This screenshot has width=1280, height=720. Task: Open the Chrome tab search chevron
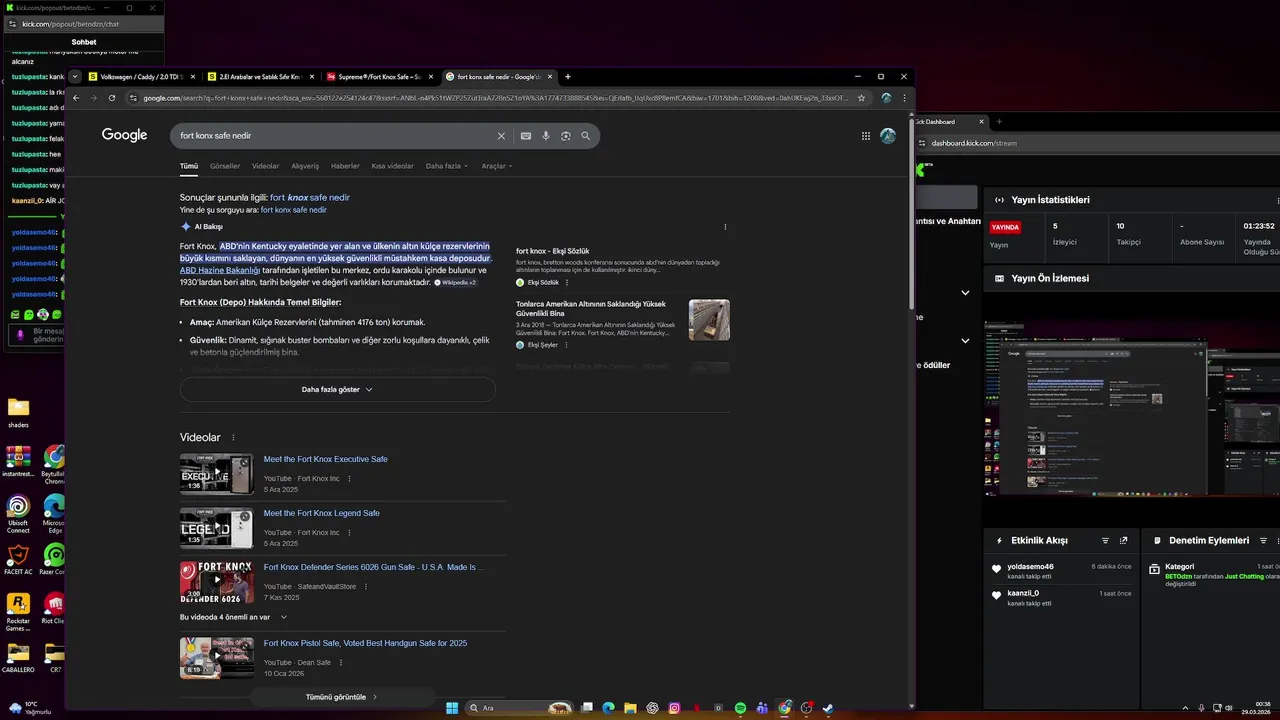pos(75,77)
